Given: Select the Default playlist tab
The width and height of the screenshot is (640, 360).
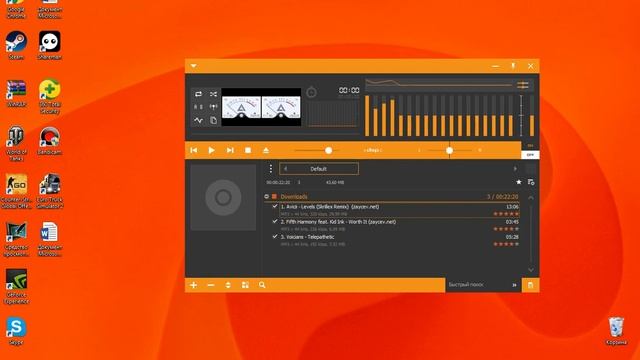Looking at the screenshot, I should (319, 169).
